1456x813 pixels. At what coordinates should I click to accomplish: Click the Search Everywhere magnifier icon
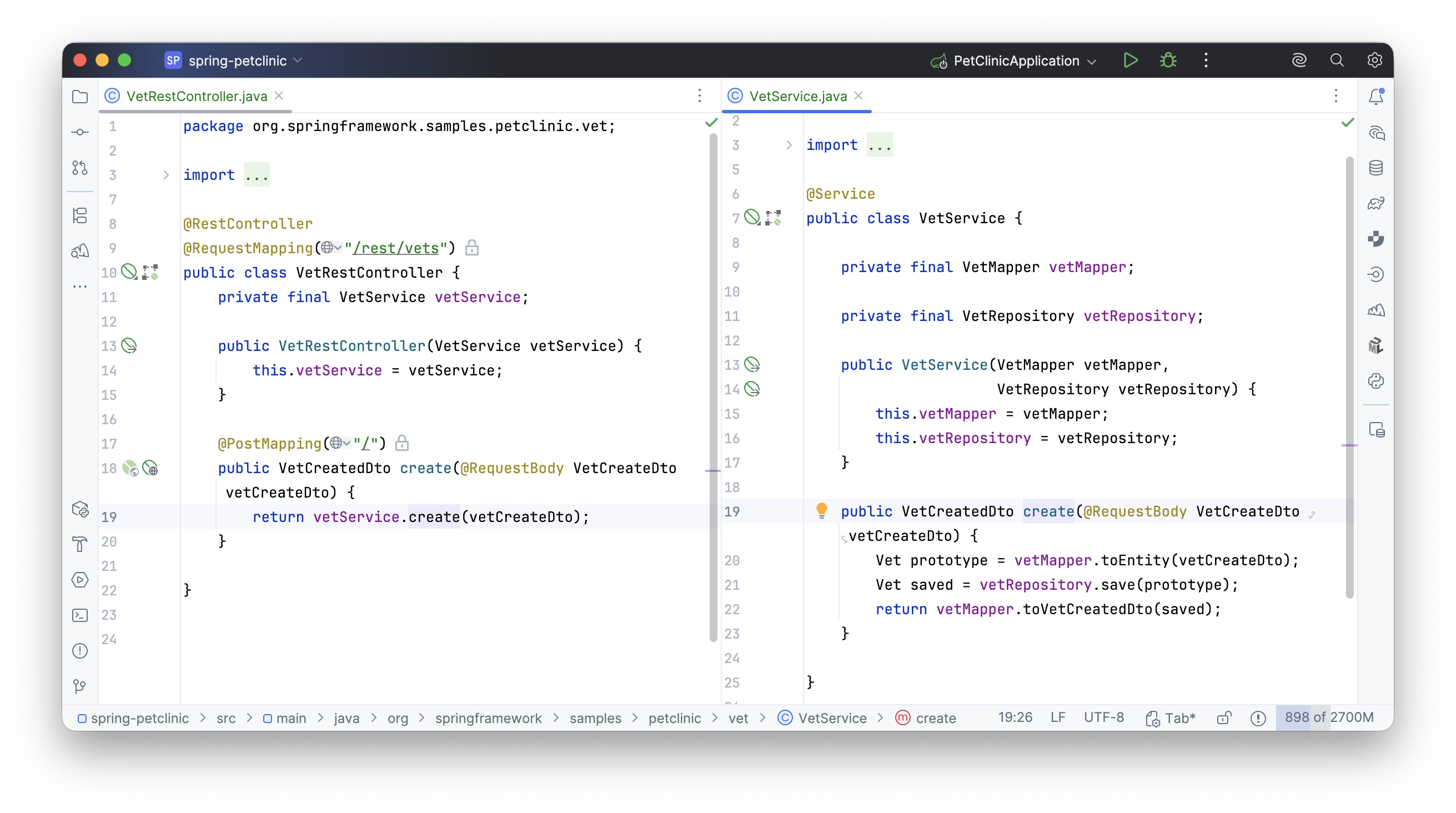[x=1337, y=61]
